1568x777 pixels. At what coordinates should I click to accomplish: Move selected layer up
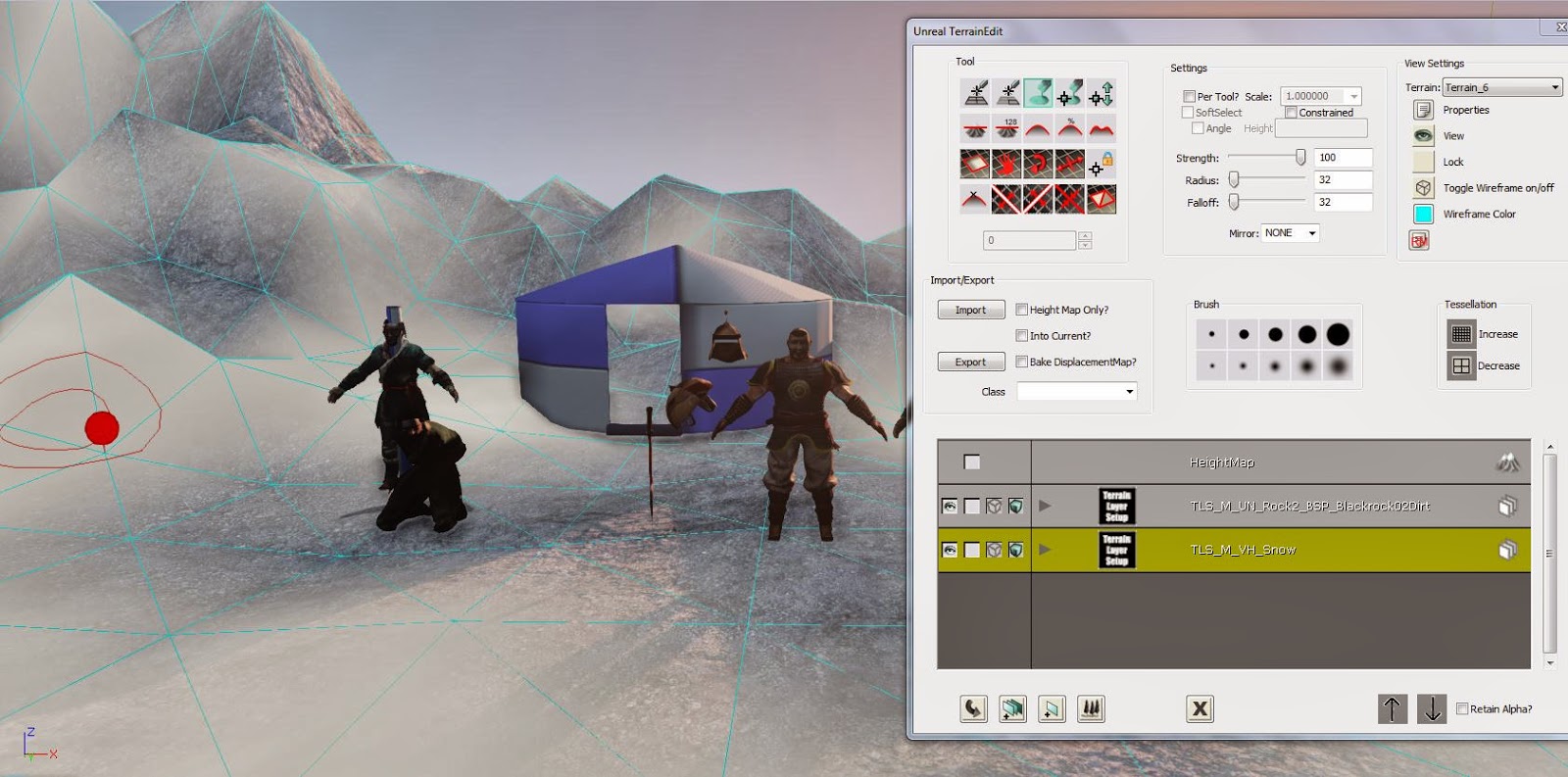(x=1392, y=708)
